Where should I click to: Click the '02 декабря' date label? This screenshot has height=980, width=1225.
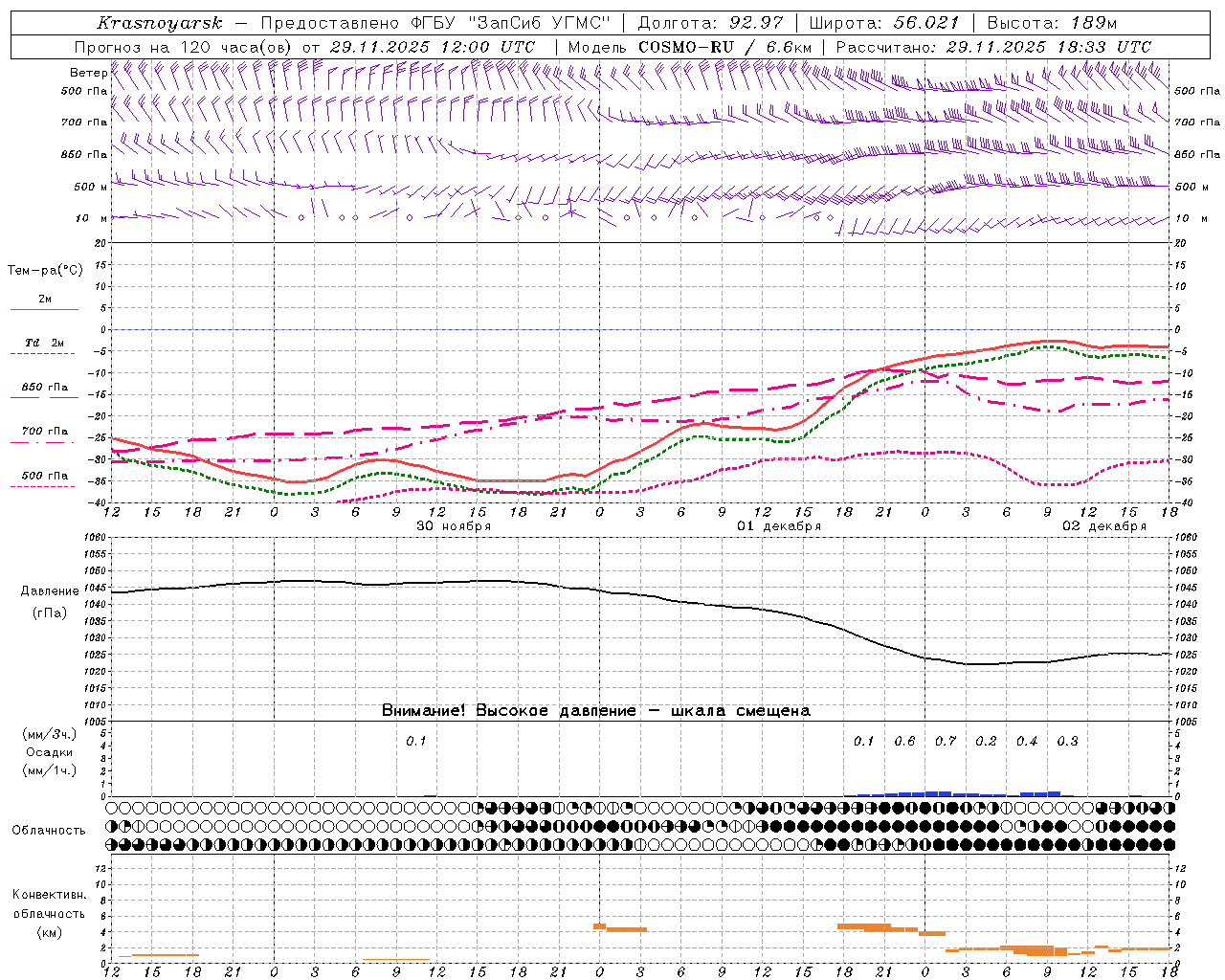pos(1104,526)
